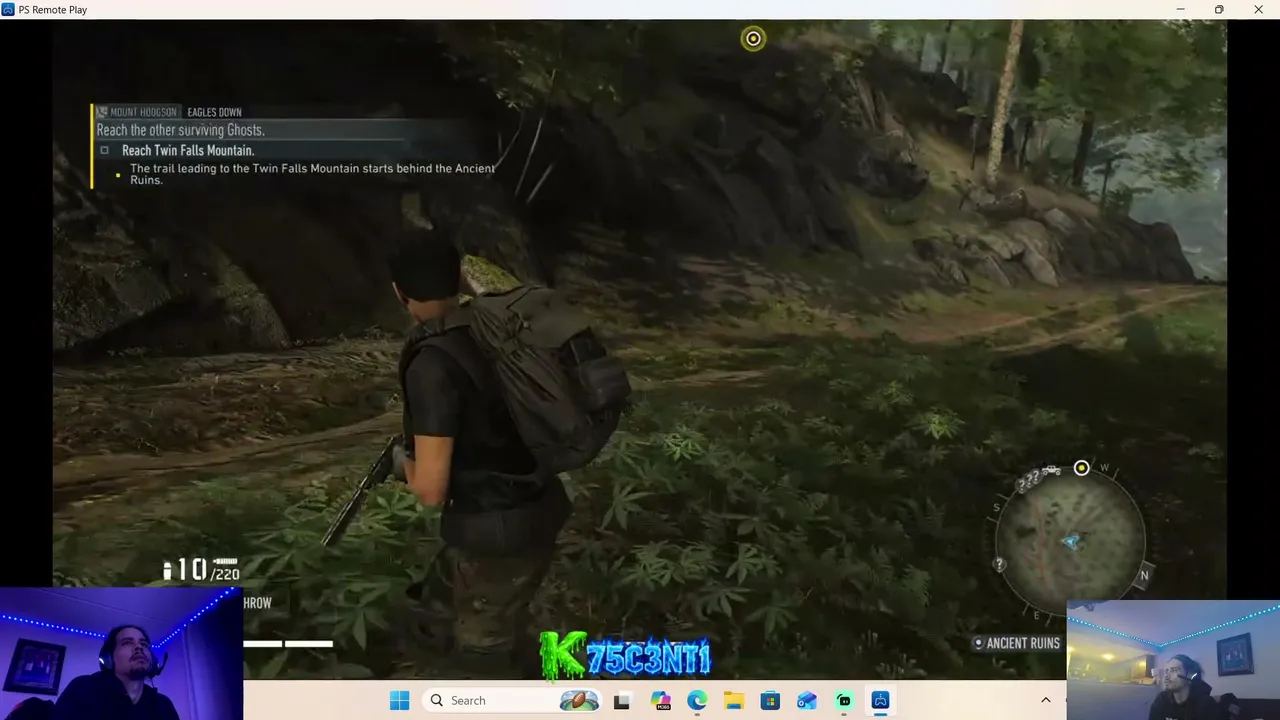Click the football icon in the search box

point(579,700)
